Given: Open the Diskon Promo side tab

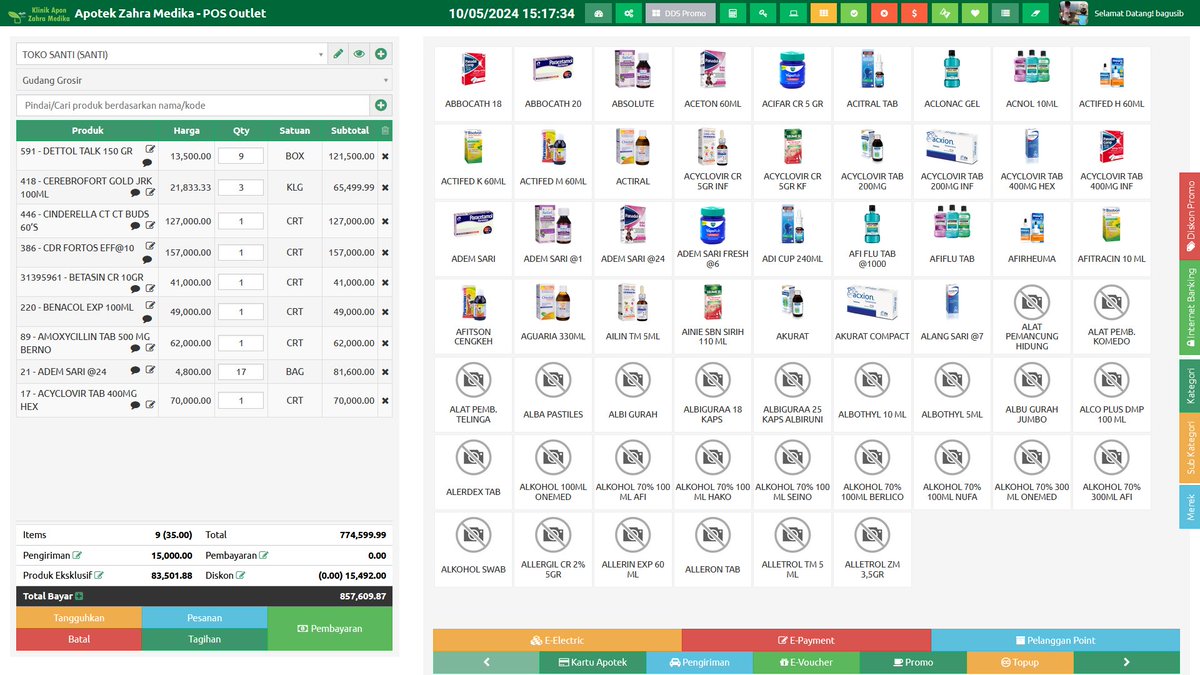Looking at the screenshot, I should (1190, 214).
